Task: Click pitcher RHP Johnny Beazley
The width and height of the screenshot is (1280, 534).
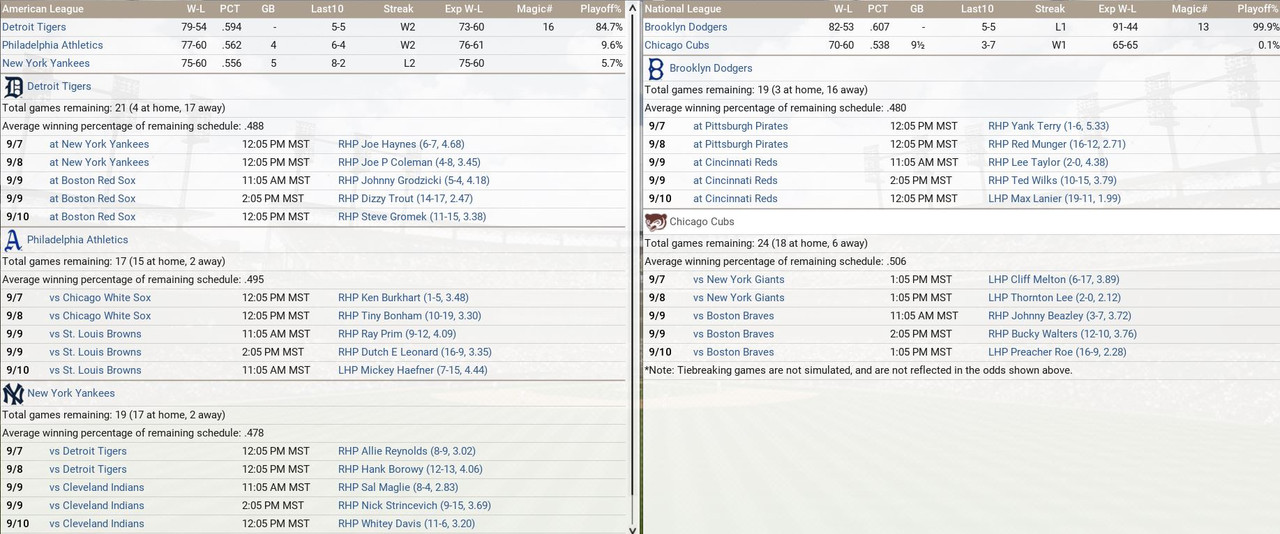Action: pos(1060,315)
